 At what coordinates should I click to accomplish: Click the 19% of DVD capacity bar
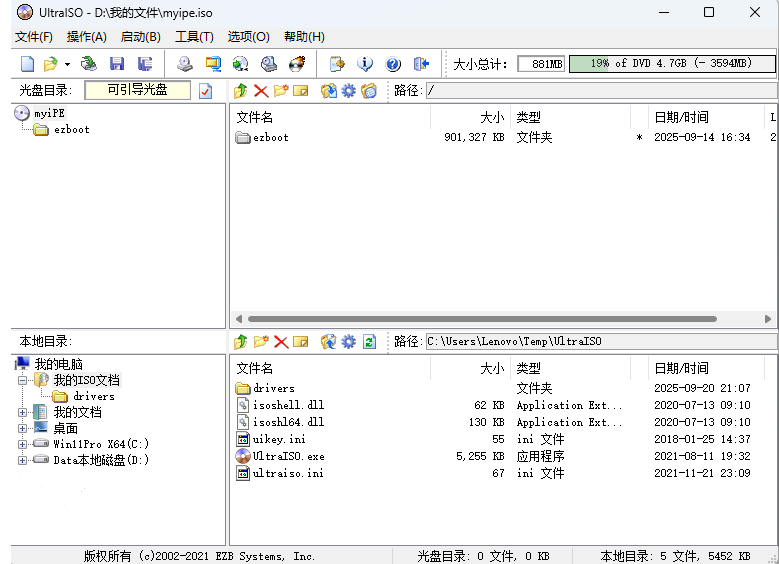click(672, 64)
